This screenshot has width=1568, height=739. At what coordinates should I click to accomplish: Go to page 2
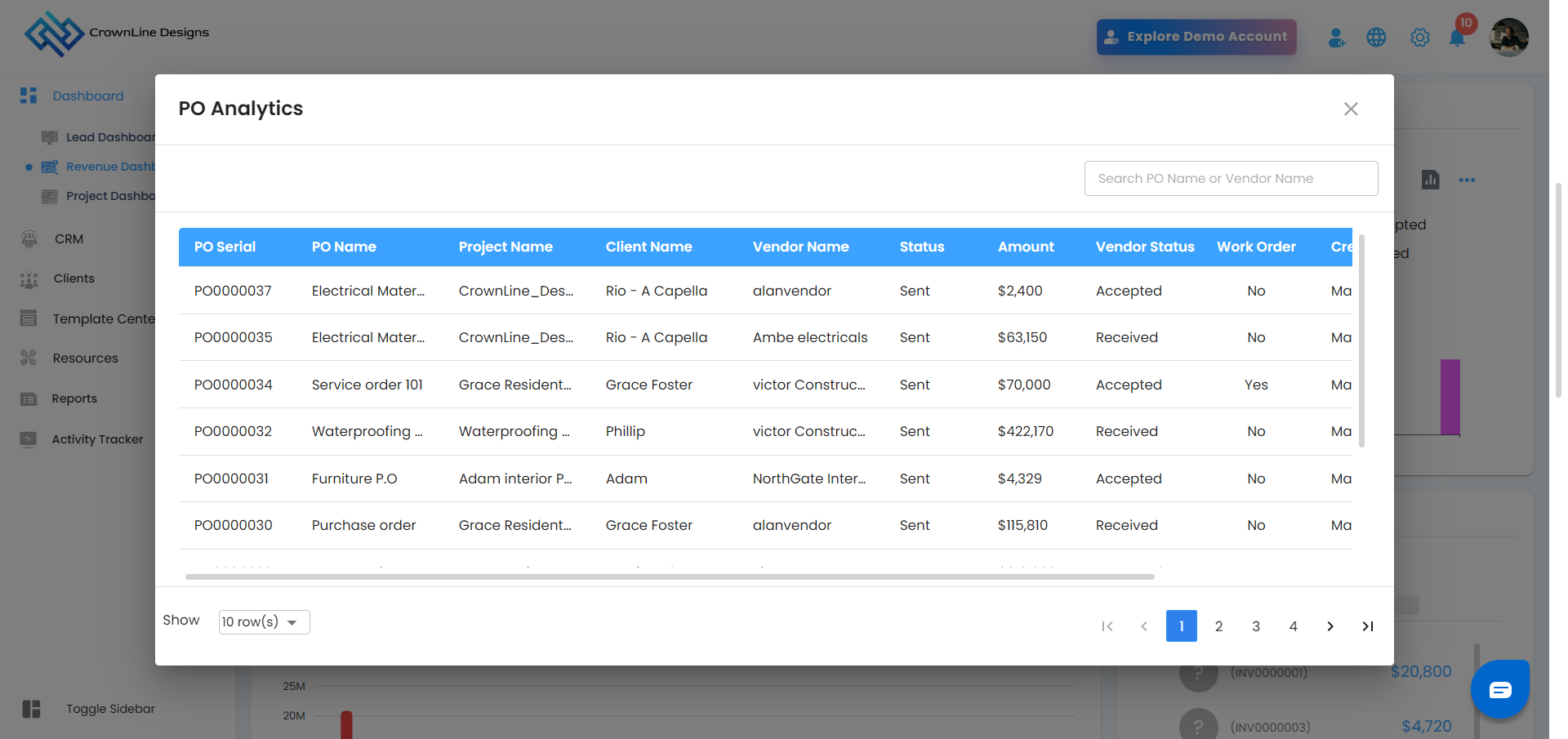tap(1218, 626)
